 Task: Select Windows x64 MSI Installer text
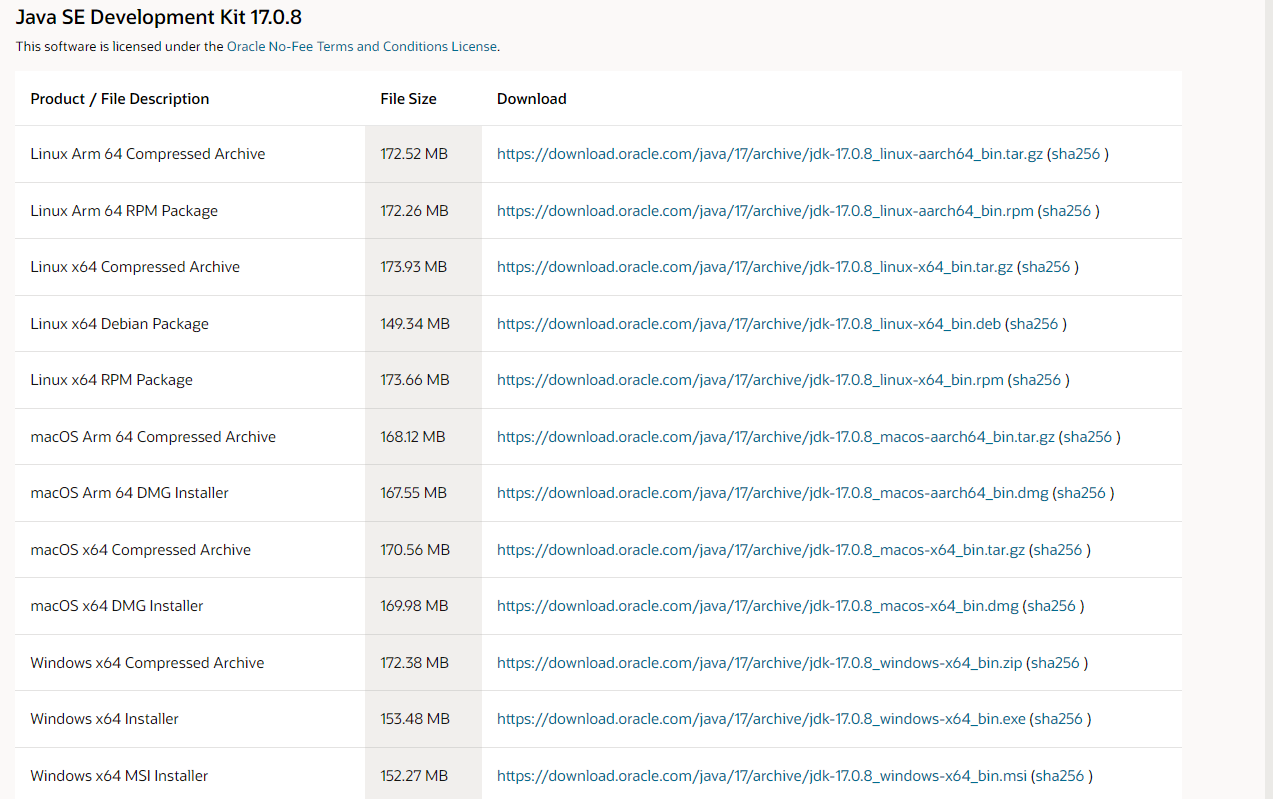120,776
